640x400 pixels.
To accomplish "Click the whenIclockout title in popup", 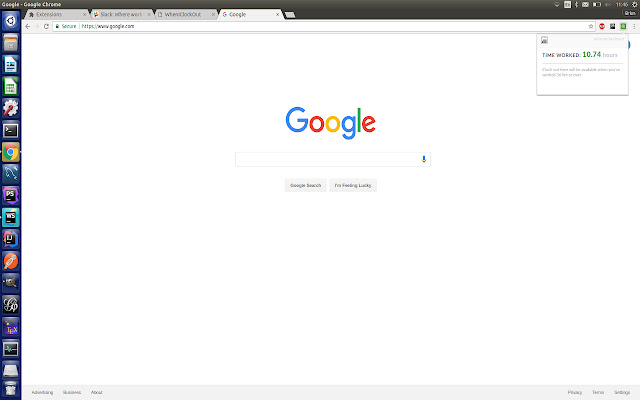I will pos(609,39).
